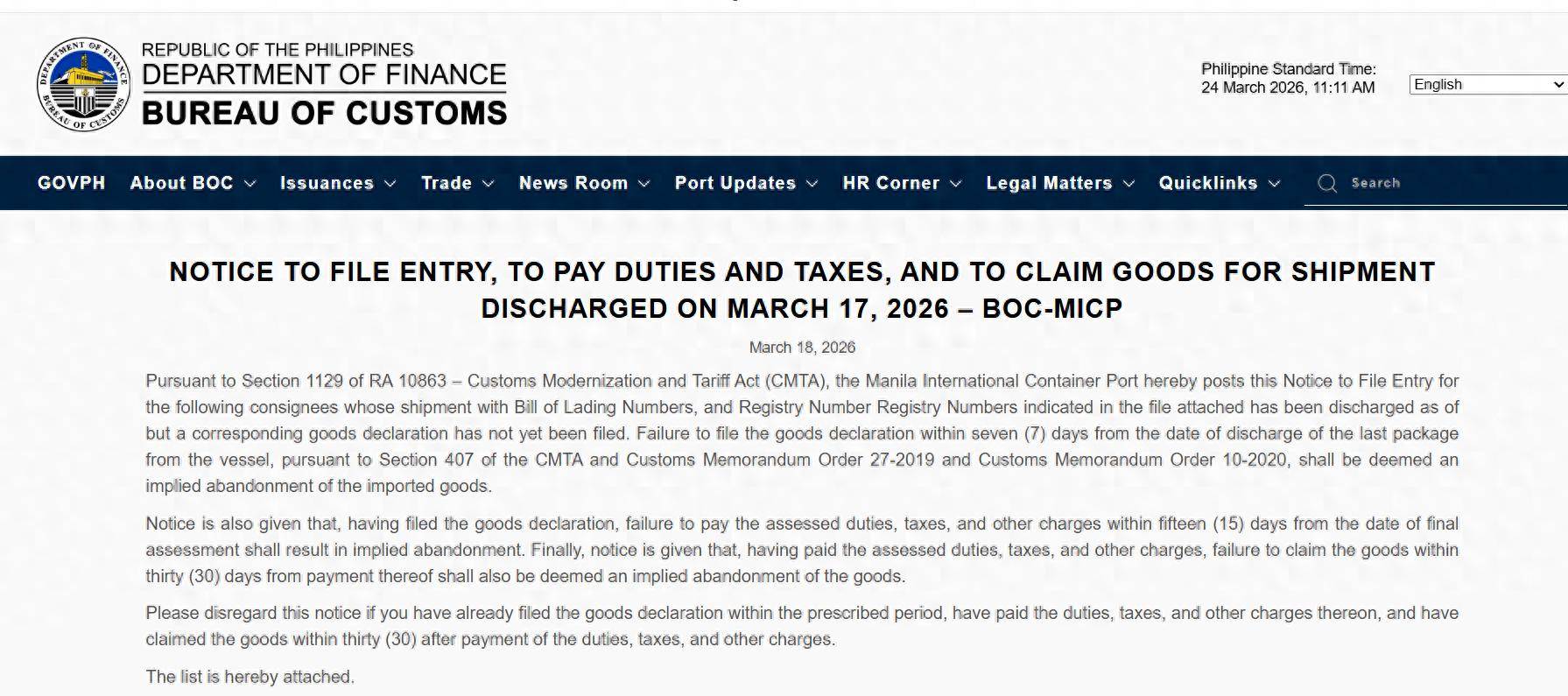Click the HR Corner menu item
The height and width of the screenshot is (696, 1568).
tap(890, 183)
